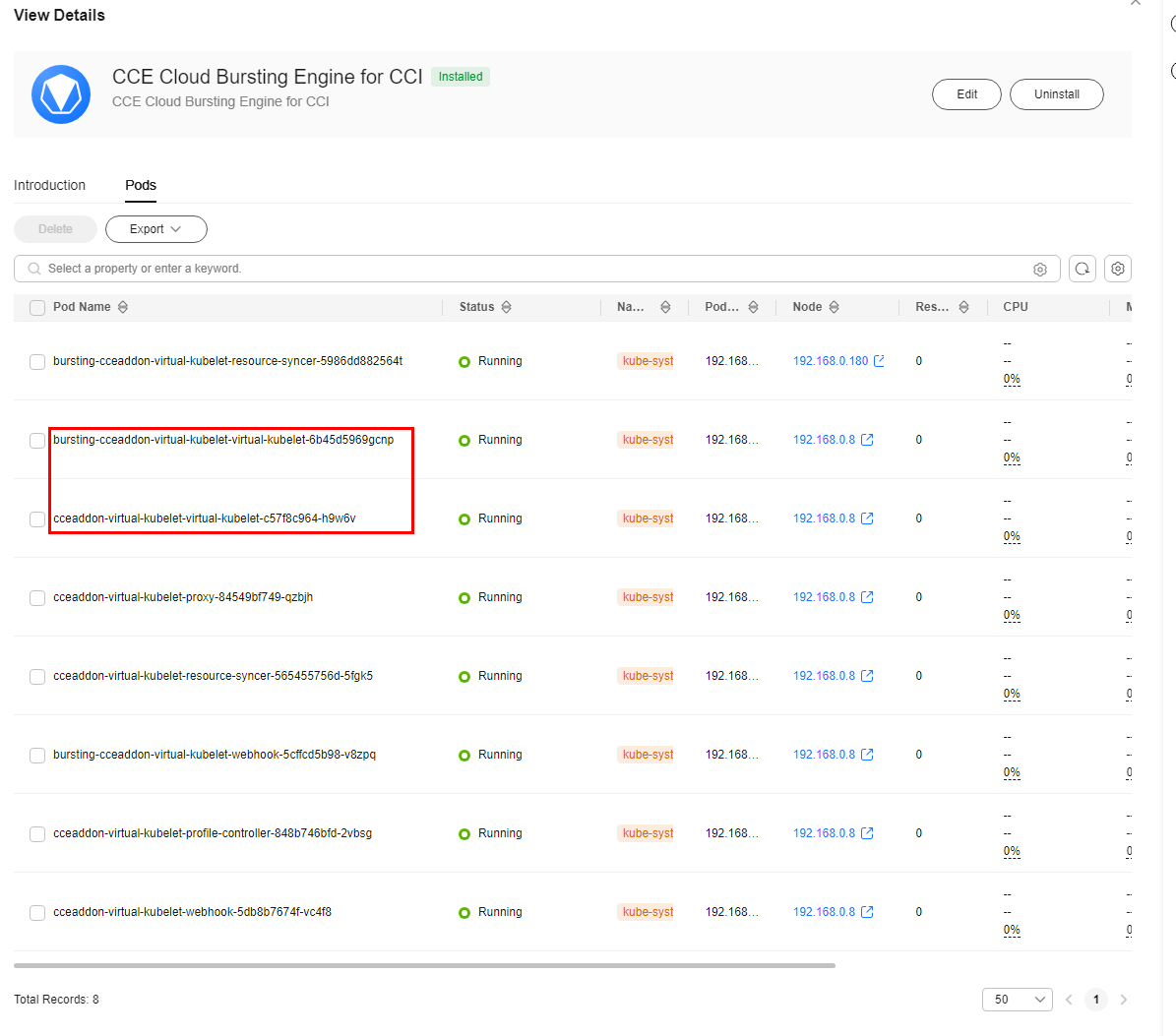Open node link icon in h9w6v pod row
Image resolution: width=1176 pixels, height=1036 pixels.
(867, 518)
